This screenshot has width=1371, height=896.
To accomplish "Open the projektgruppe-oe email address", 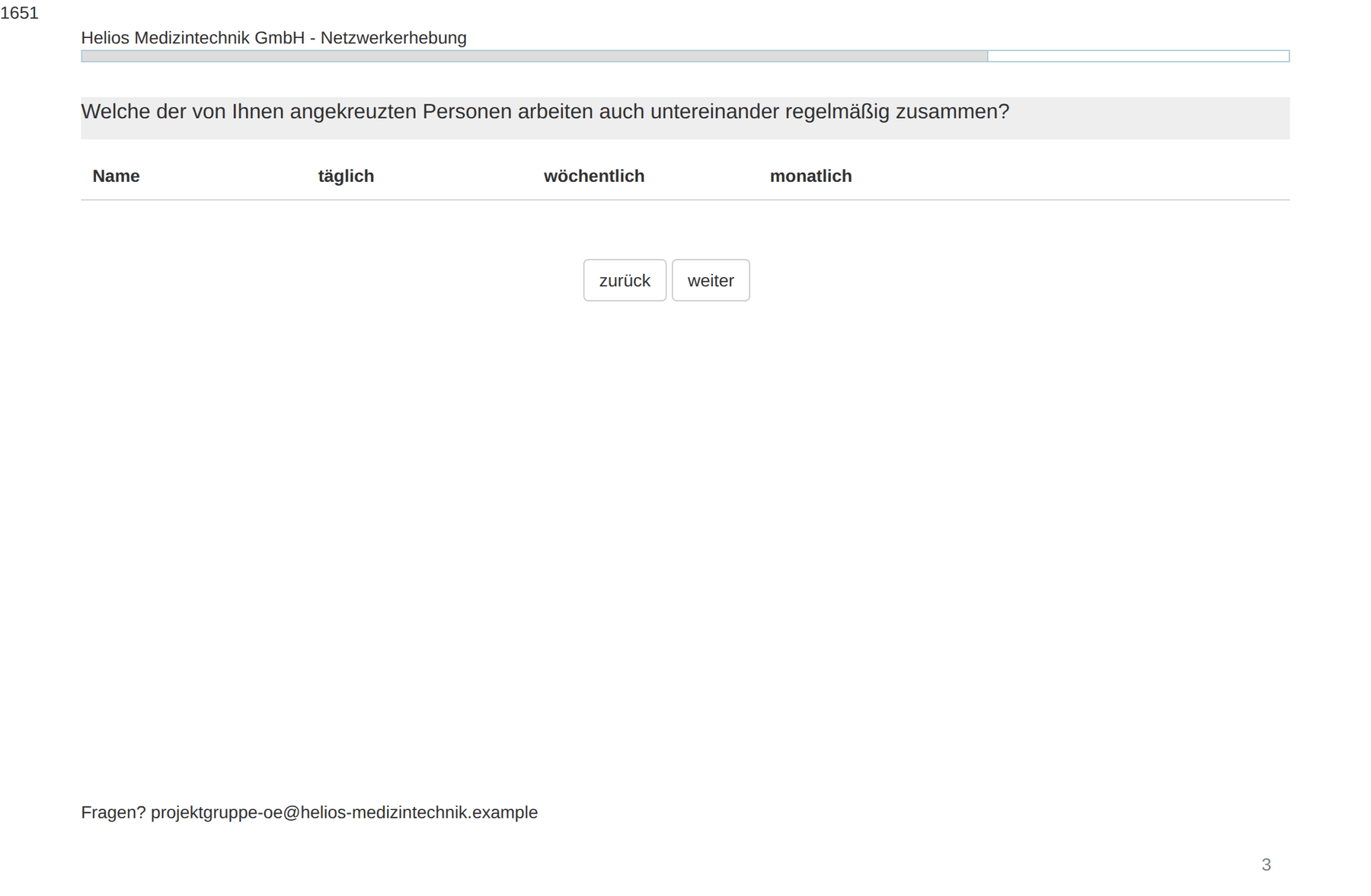I will tap(344, 812).
